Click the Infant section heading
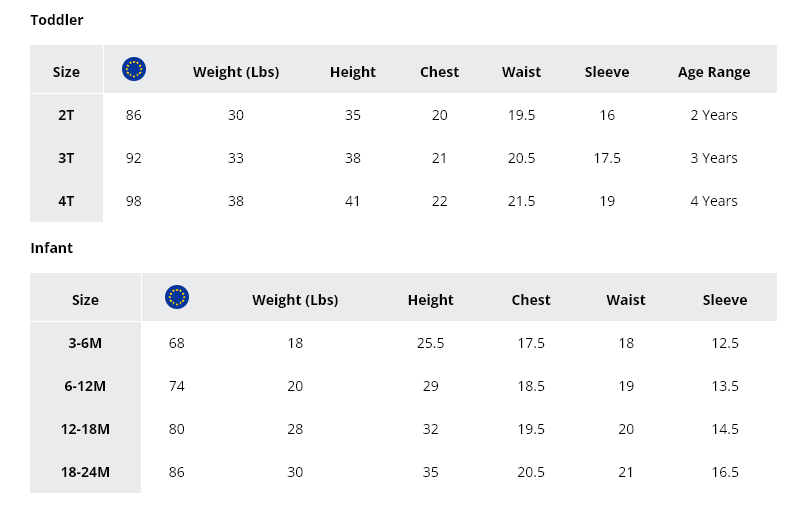Screen dimensions: 806x521 tap(51, 248)
